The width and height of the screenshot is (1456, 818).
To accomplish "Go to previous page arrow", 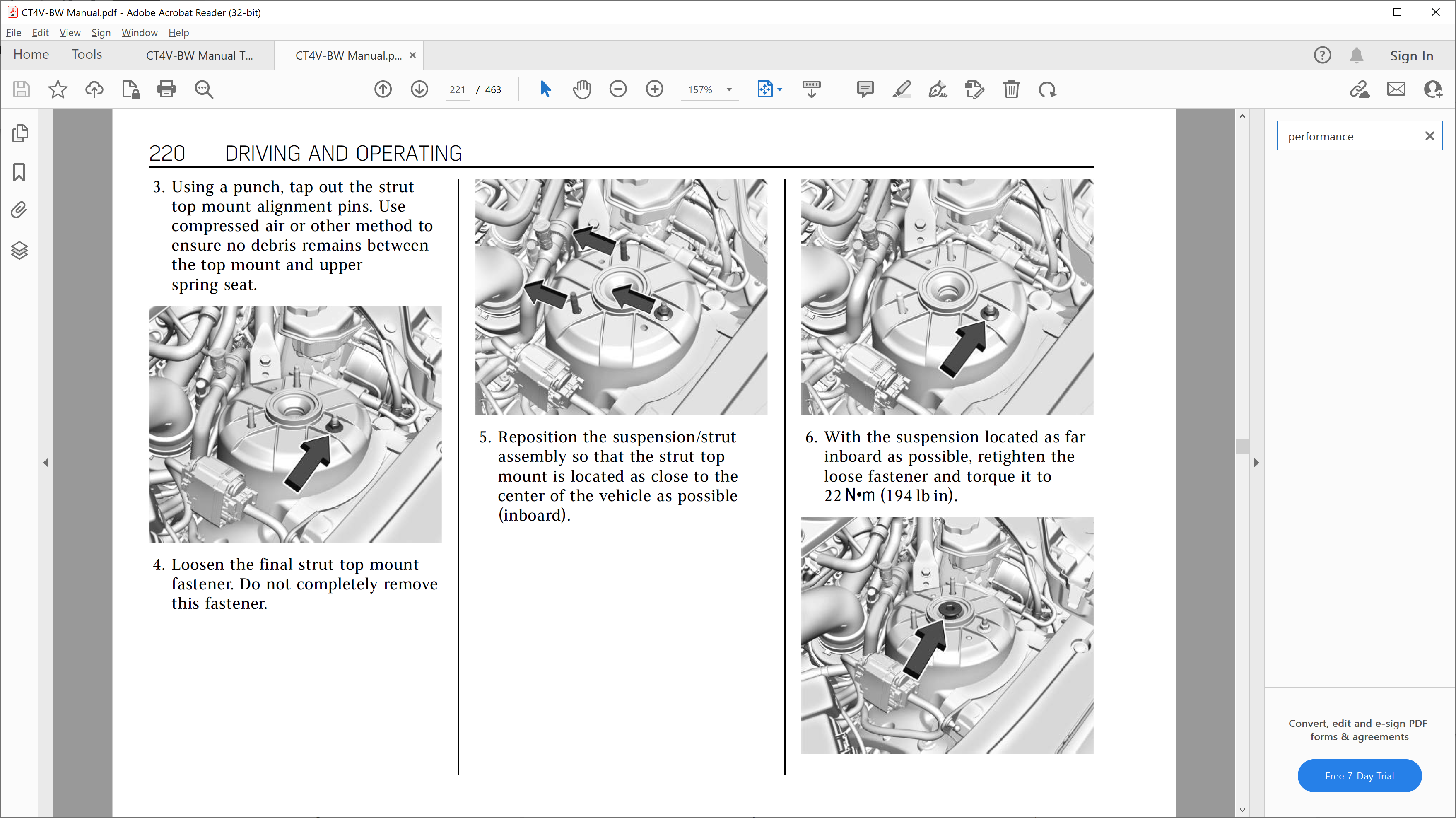I will click(x=383, y=89).
